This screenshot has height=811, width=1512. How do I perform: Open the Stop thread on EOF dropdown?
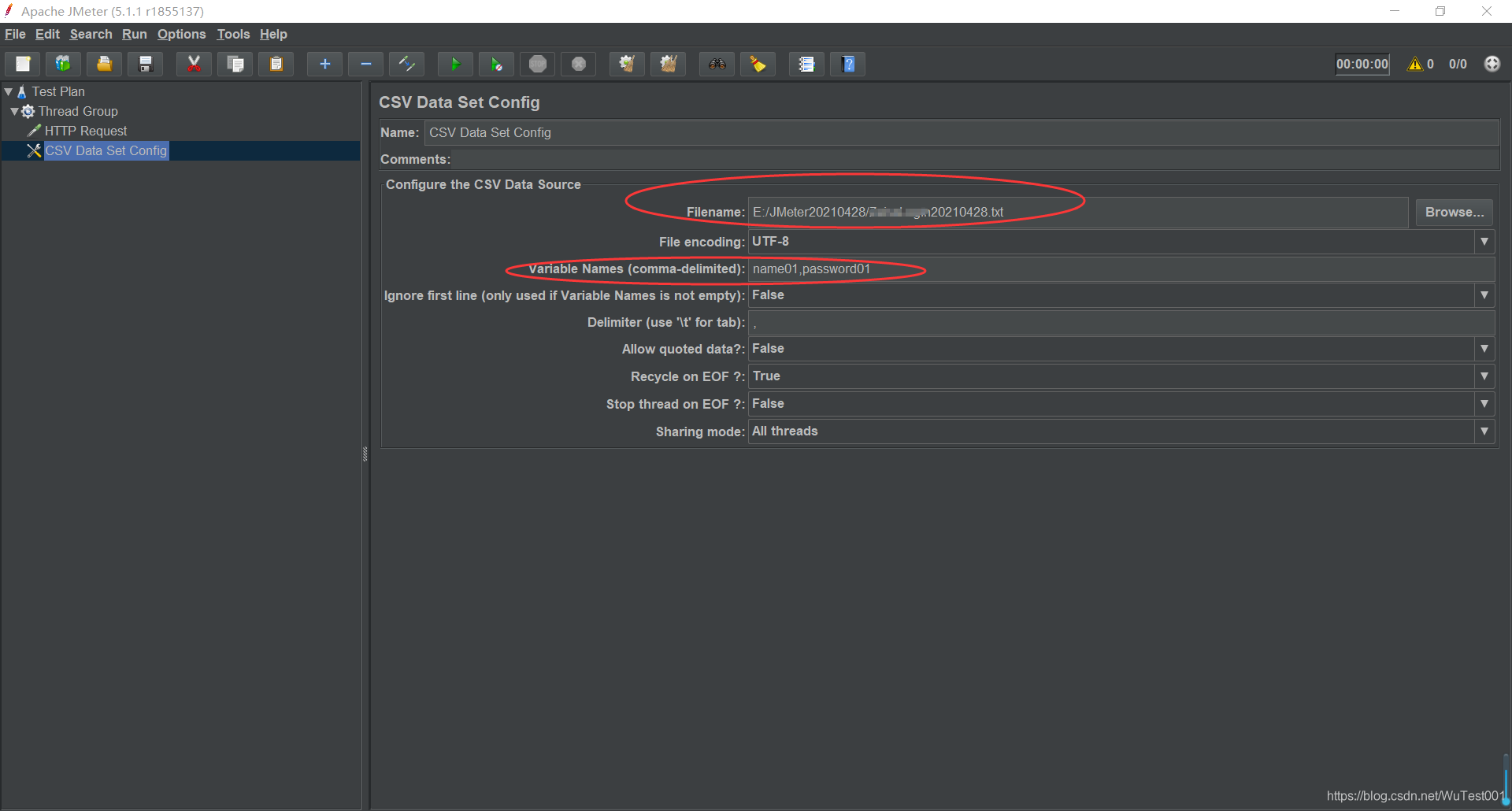pyautogui.click(x=1484, y=404)
